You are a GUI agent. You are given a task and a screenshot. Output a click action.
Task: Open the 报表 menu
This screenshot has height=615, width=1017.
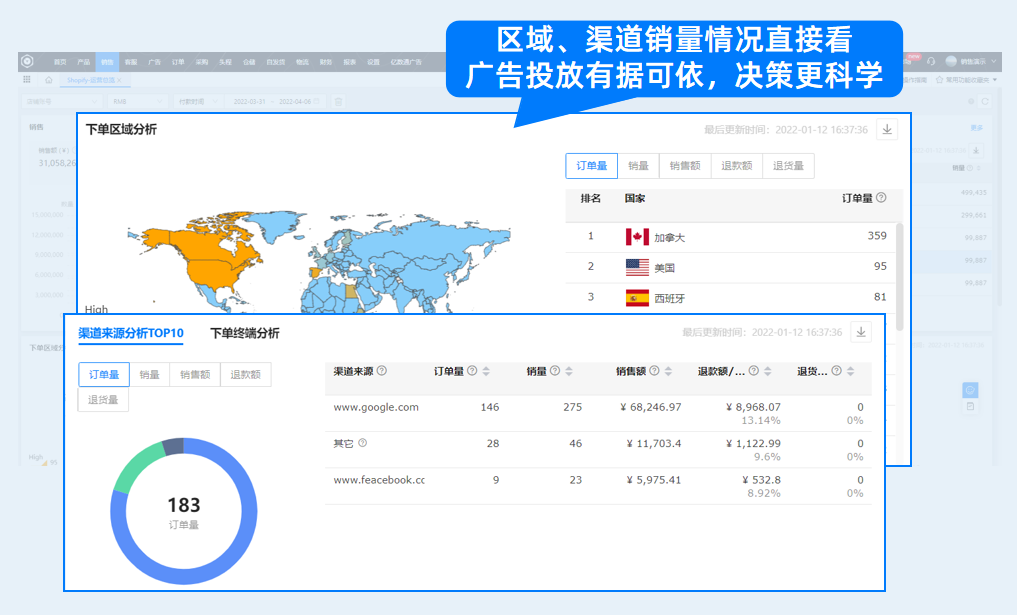(350, 62)
